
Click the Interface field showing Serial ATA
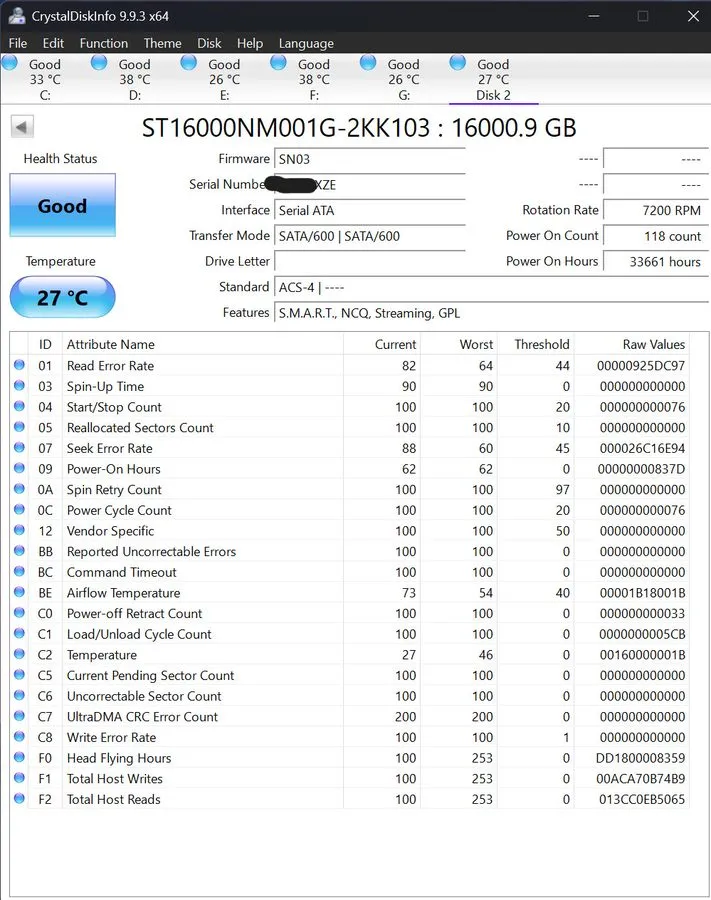pos(370,210)
